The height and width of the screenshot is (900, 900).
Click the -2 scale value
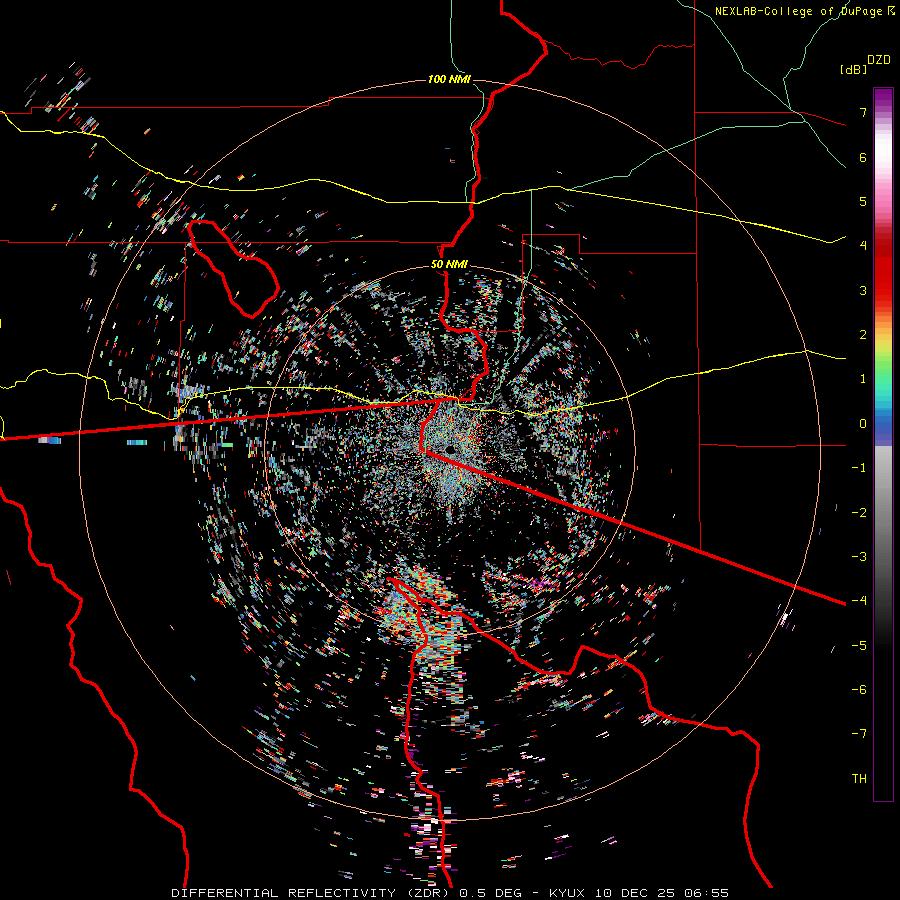[859, 513]
